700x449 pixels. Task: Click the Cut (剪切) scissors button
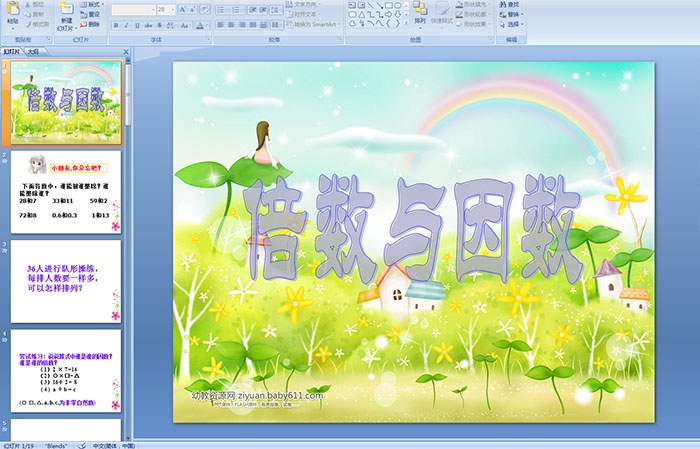click(x=34, y=4)
